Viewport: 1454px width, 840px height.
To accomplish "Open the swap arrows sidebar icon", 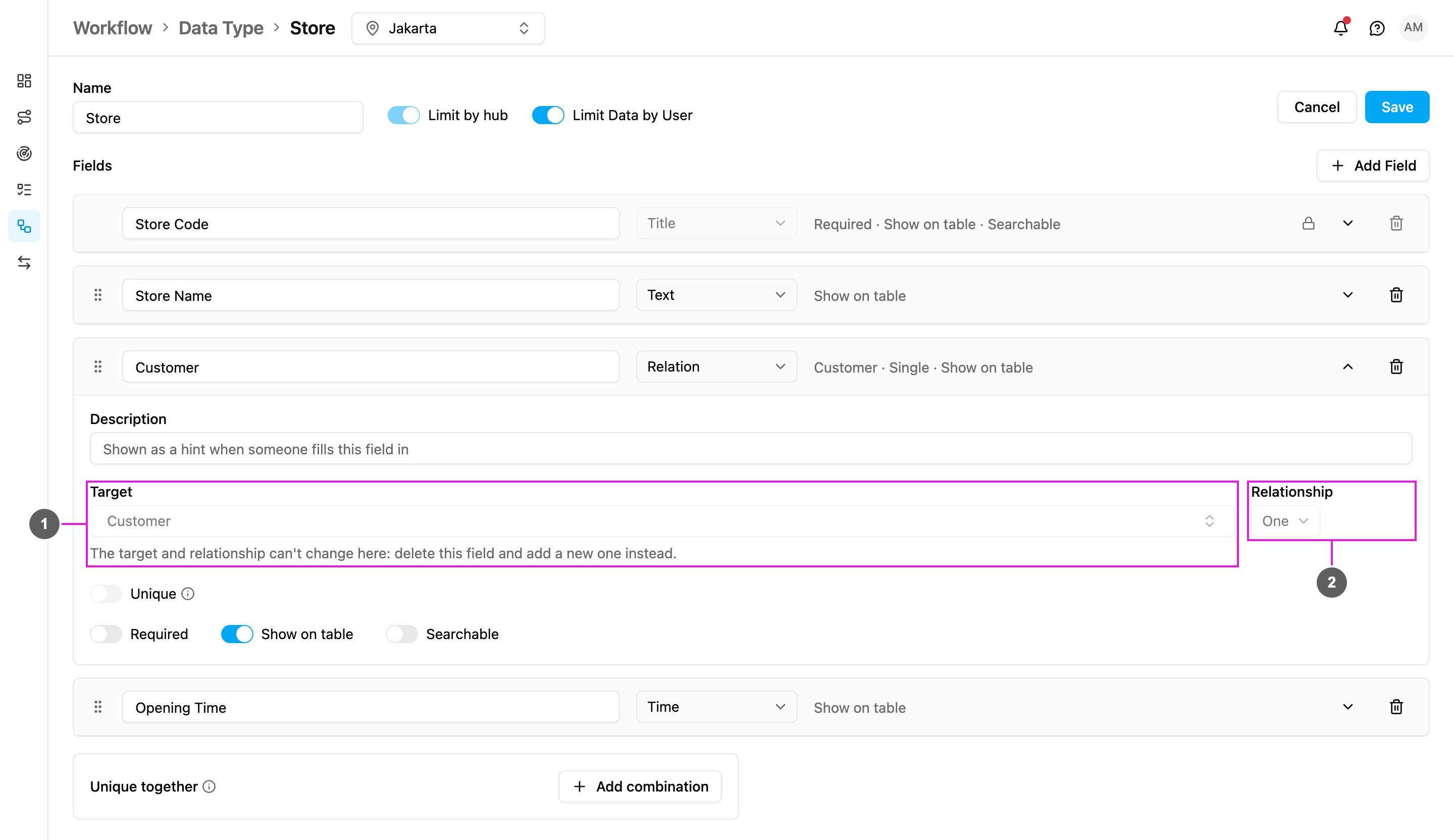I will coord(24,262).
